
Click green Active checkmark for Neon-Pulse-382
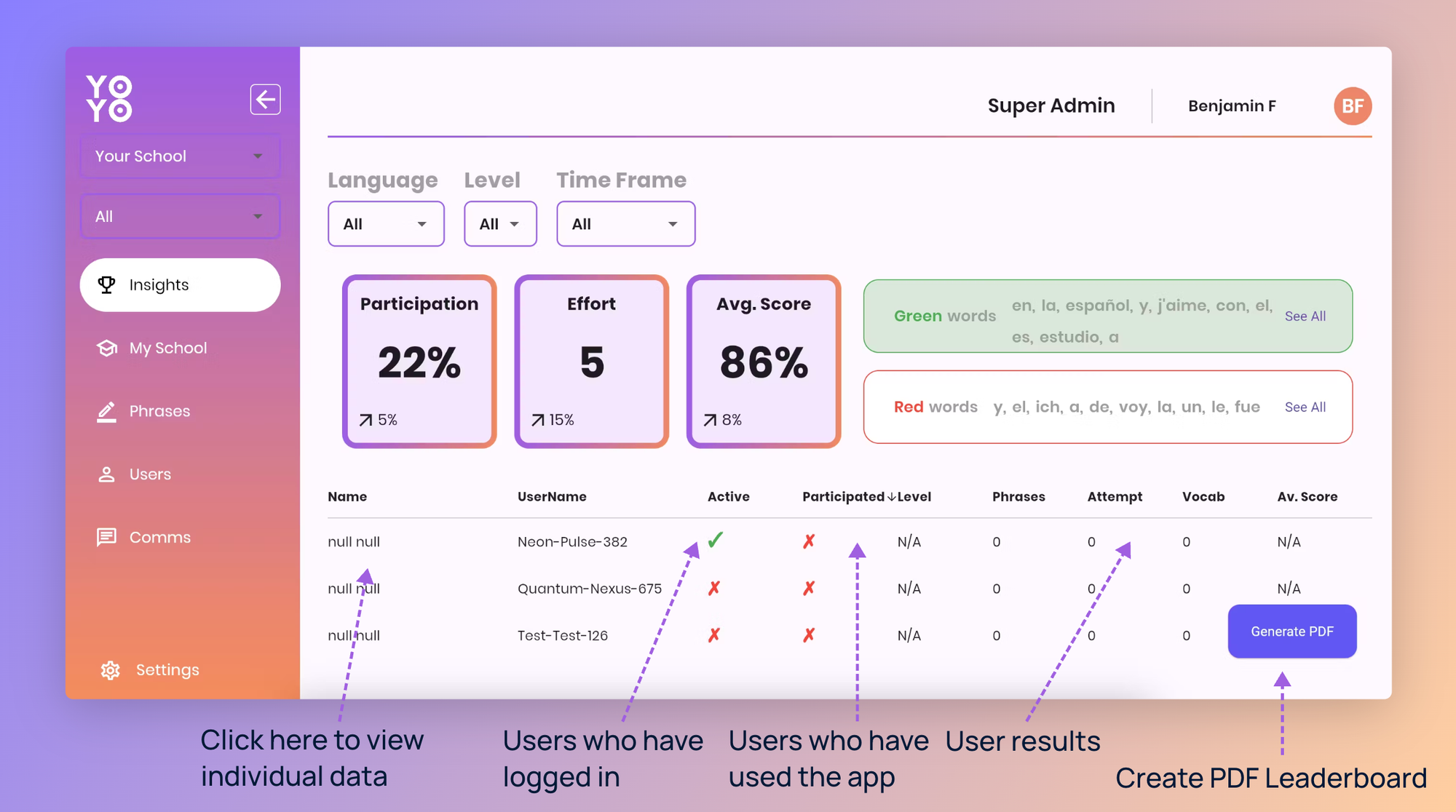[716, 540]
